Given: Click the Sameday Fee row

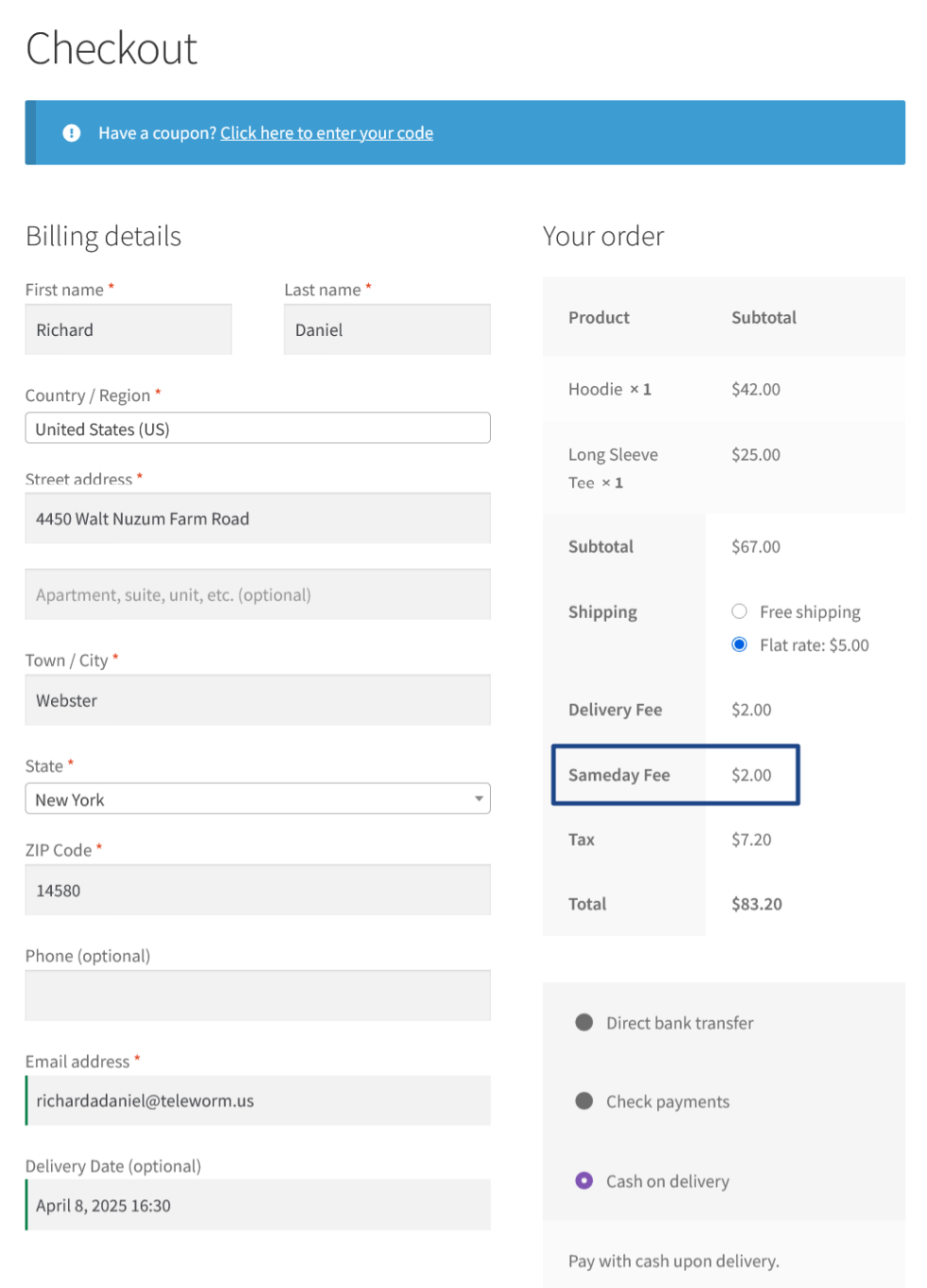Looking at the screenshot, I should click(675, 775).
